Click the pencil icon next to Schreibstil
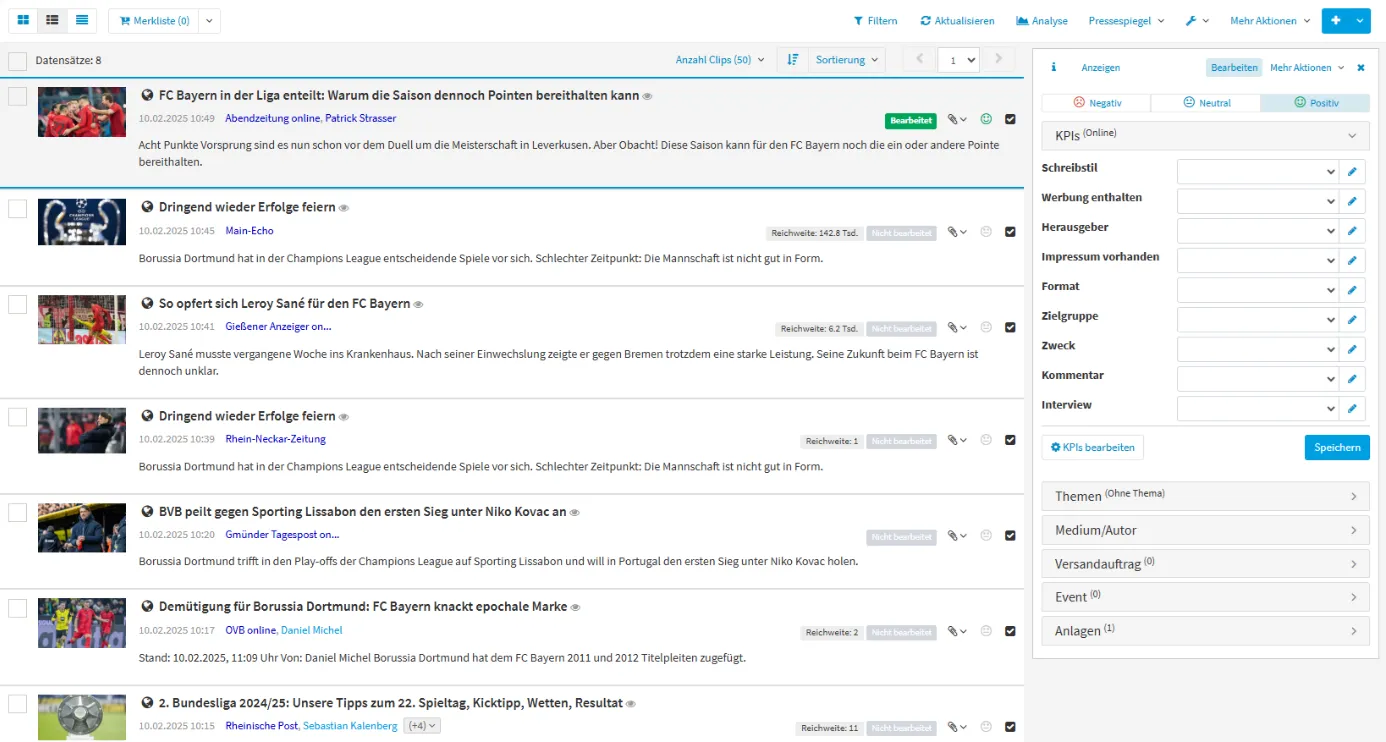This screenshot has height=742, width=1386. pos(1352,172)
